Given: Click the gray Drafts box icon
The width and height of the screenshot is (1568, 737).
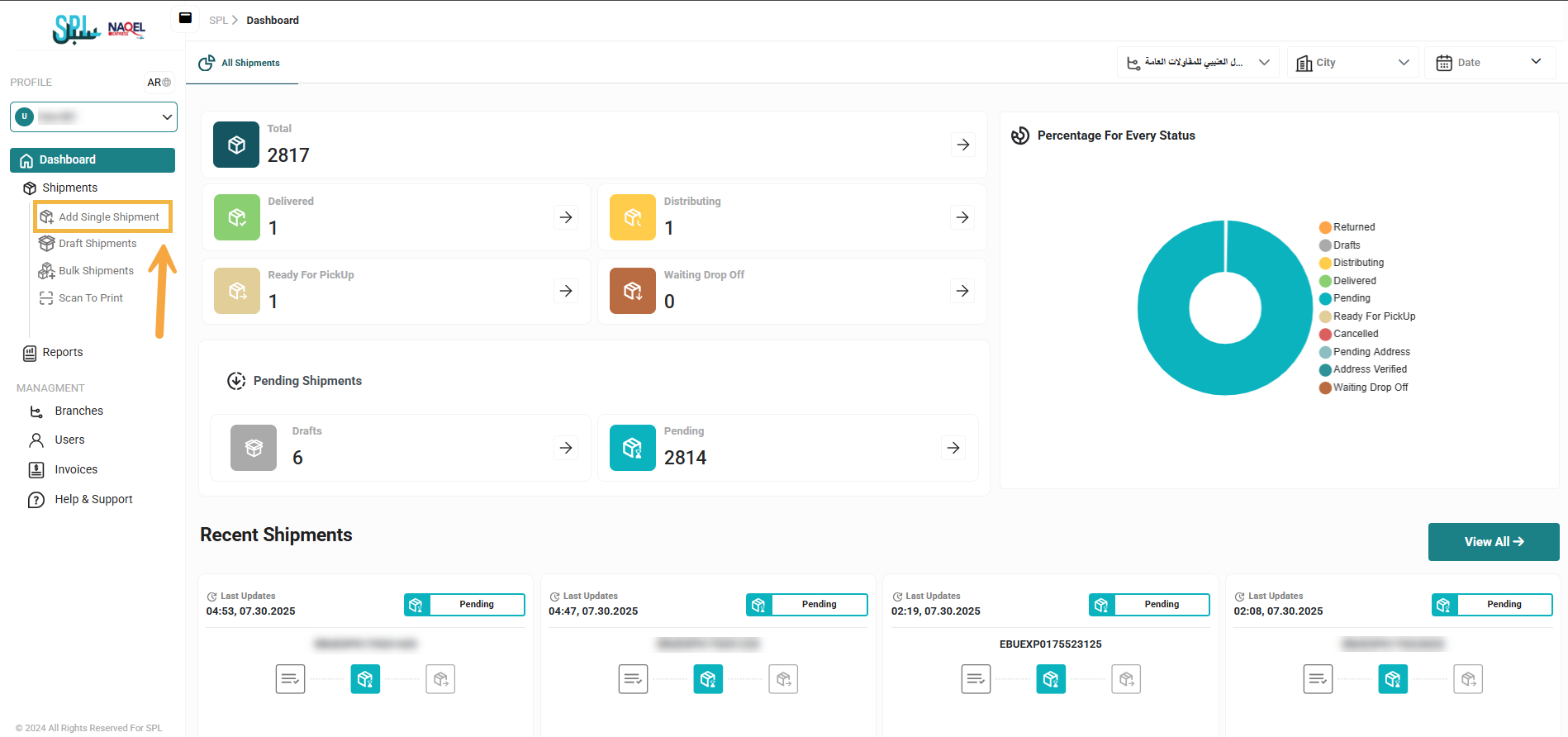Looking at the screenshot, I should click(254, 448).
